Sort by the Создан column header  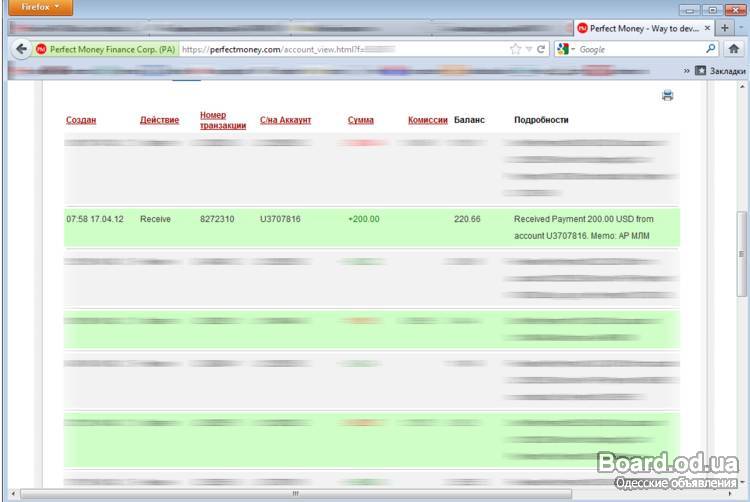tap(81, 120)
